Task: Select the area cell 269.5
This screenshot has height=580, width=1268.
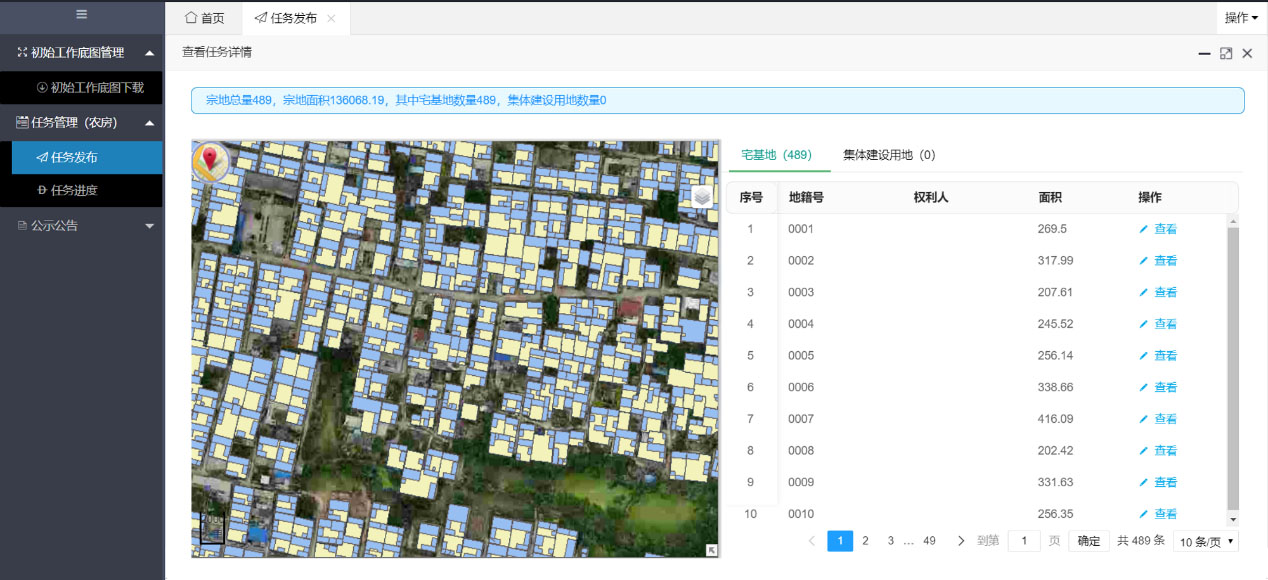Action: tap(1052, 229)
